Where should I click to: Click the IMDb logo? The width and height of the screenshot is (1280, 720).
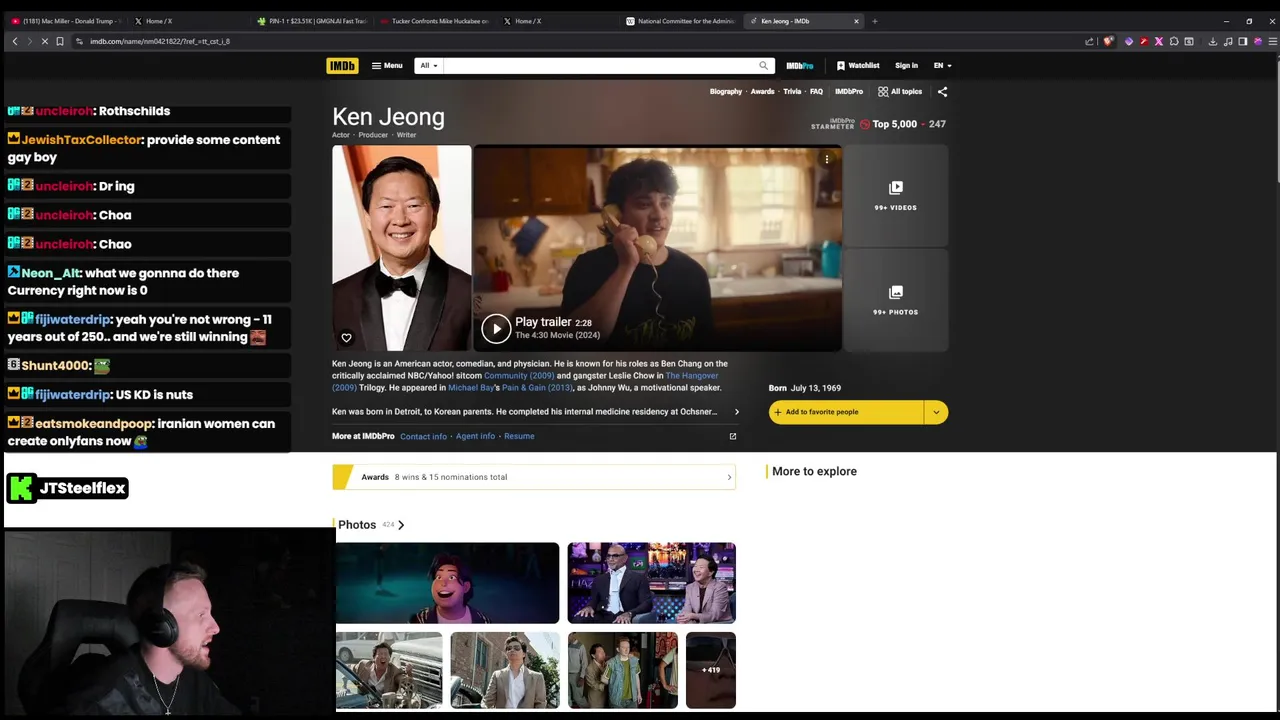pos(342,66)
